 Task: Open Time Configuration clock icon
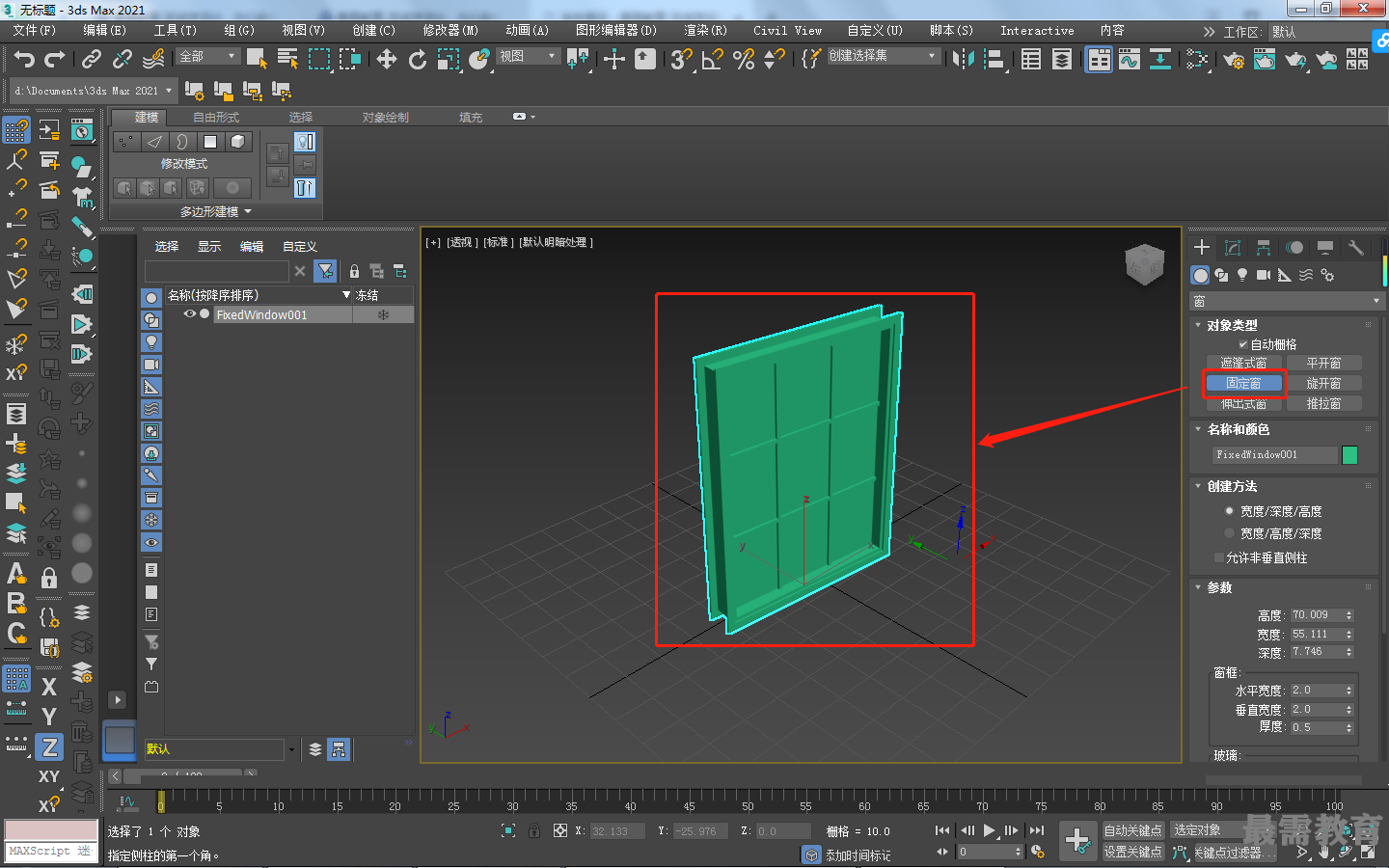(x=1038, y=852)
